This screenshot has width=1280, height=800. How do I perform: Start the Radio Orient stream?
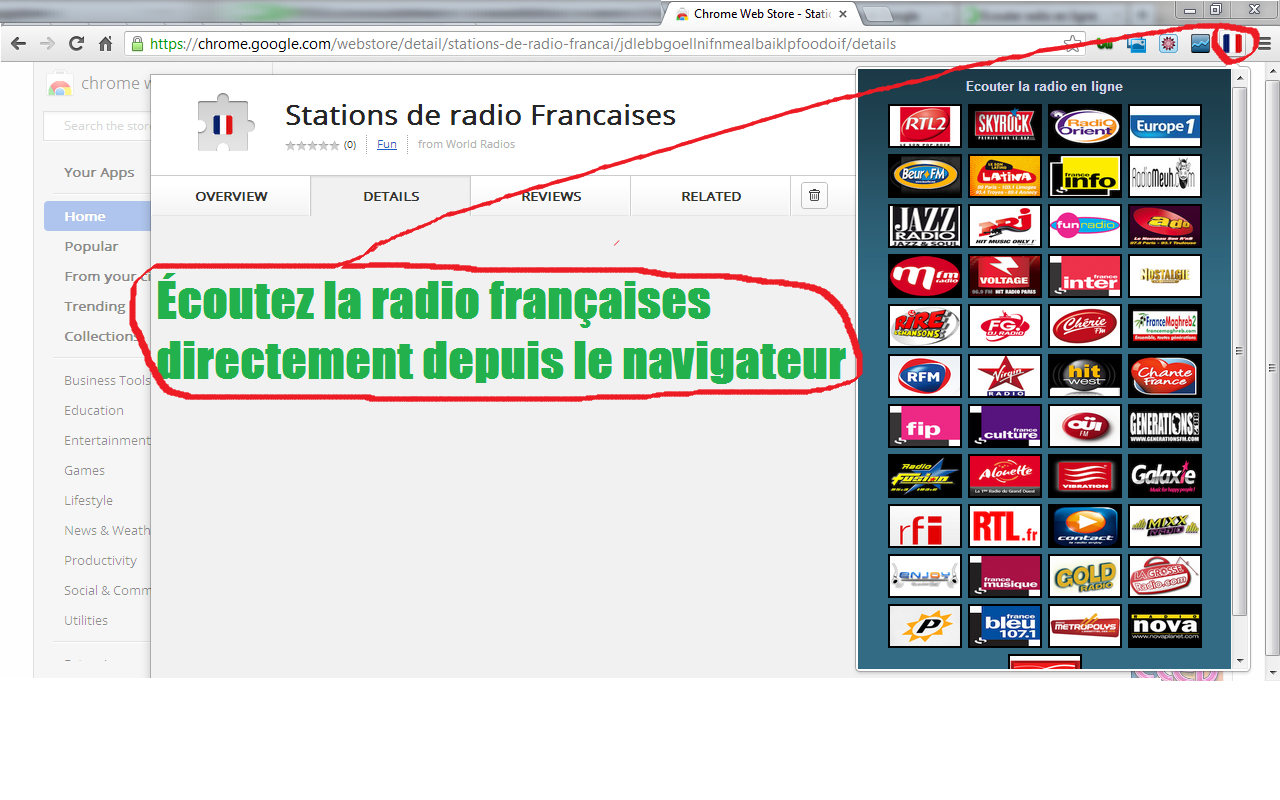(1085, 126)
